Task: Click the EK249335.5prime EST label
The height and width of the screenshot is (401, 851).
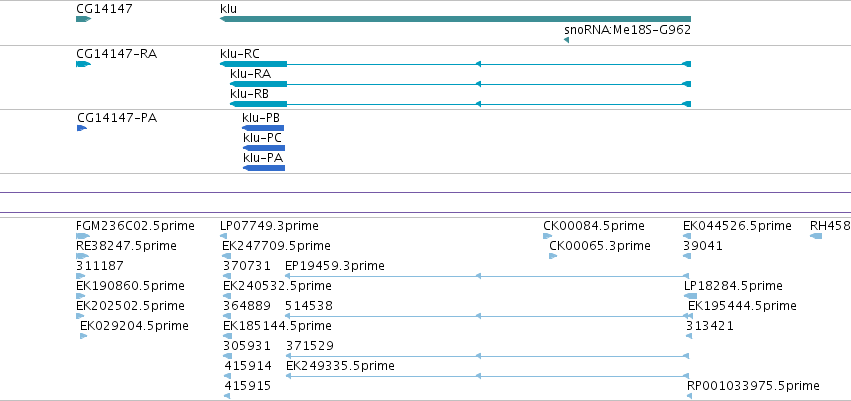Action: tap(340, 366)
